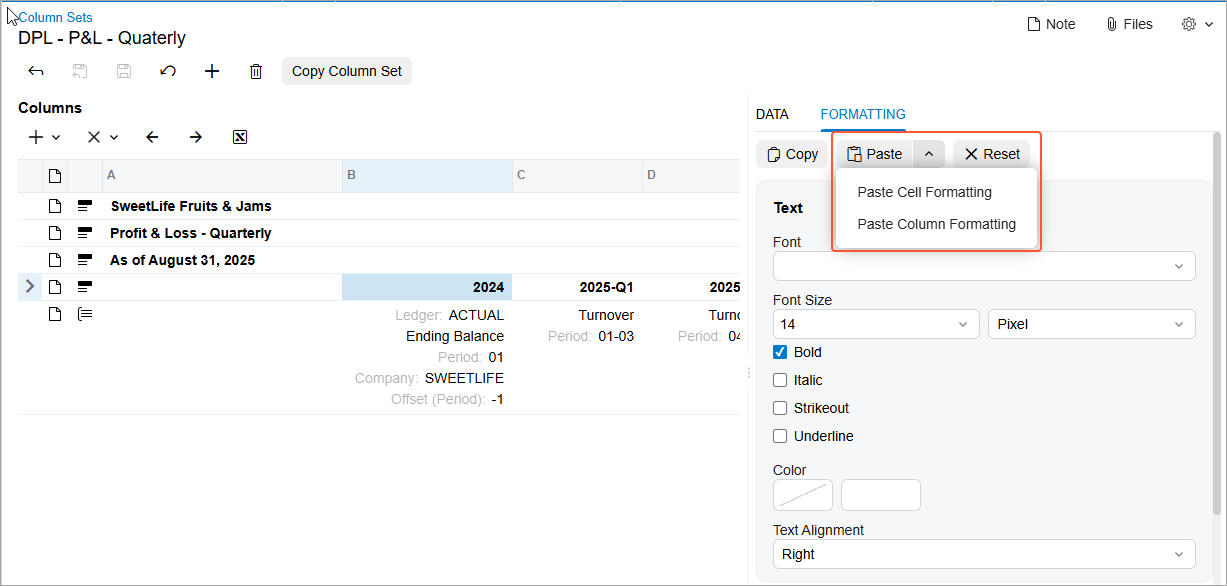1227x586 pixels.
Task: Enable the Italic checkbox
Action: [x=780, y=380]
